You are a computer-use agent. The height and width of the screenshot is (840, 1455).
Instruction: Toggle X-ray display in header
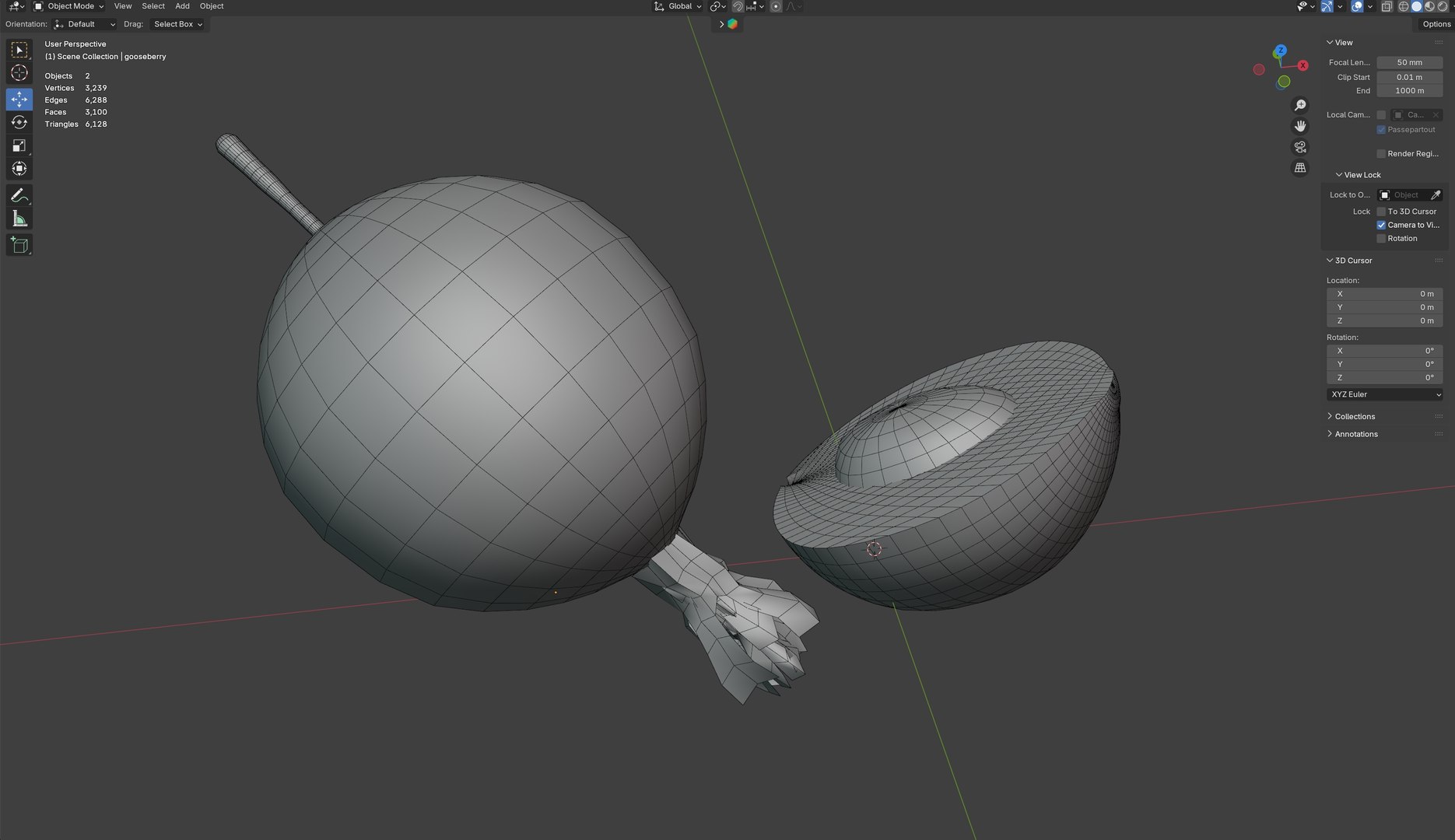1387,6
